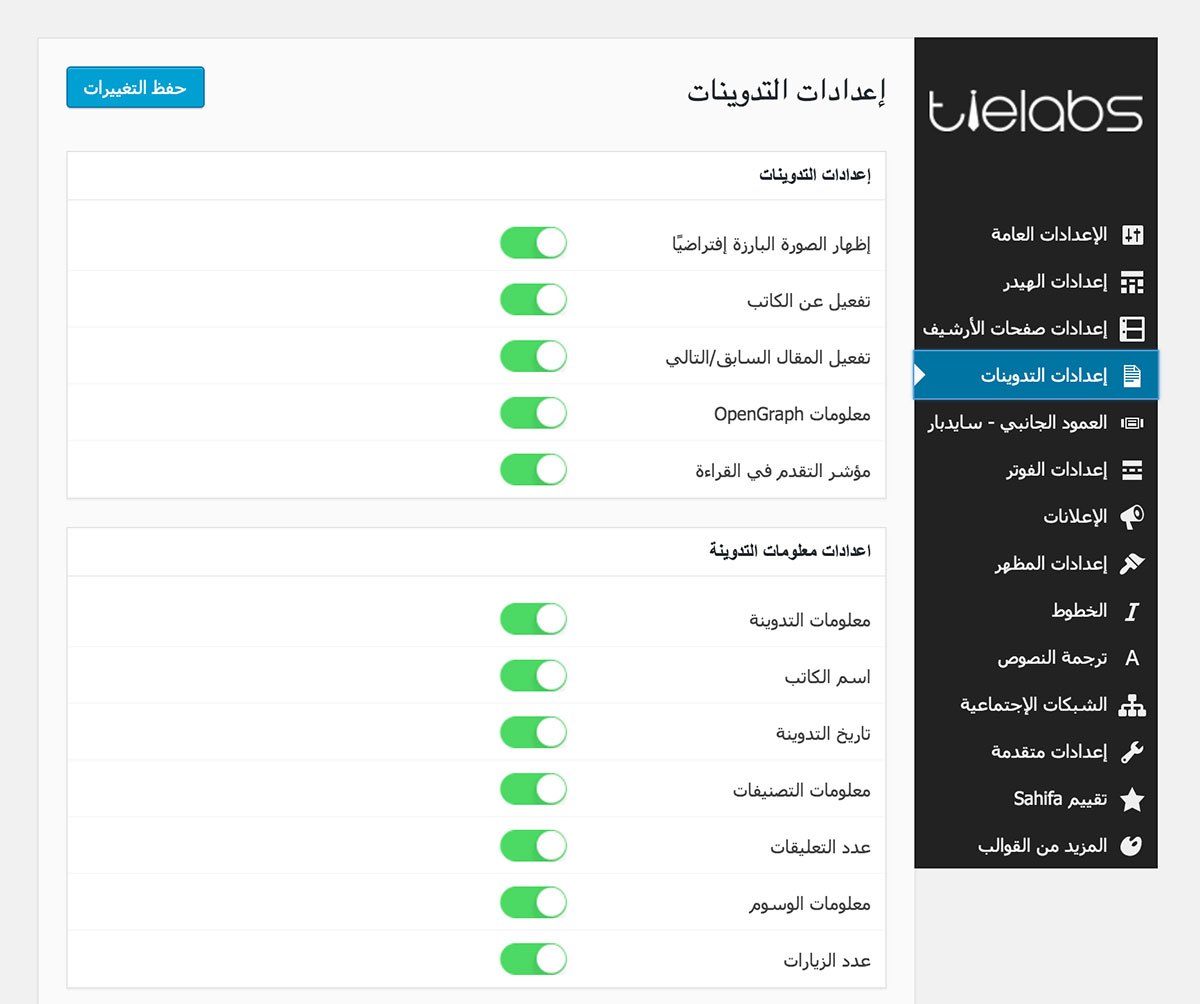This screenshot has width=1200, height=1004.
Task: Toggle معلومات التصنيفات switch
Action: click(x=533, y=789)
